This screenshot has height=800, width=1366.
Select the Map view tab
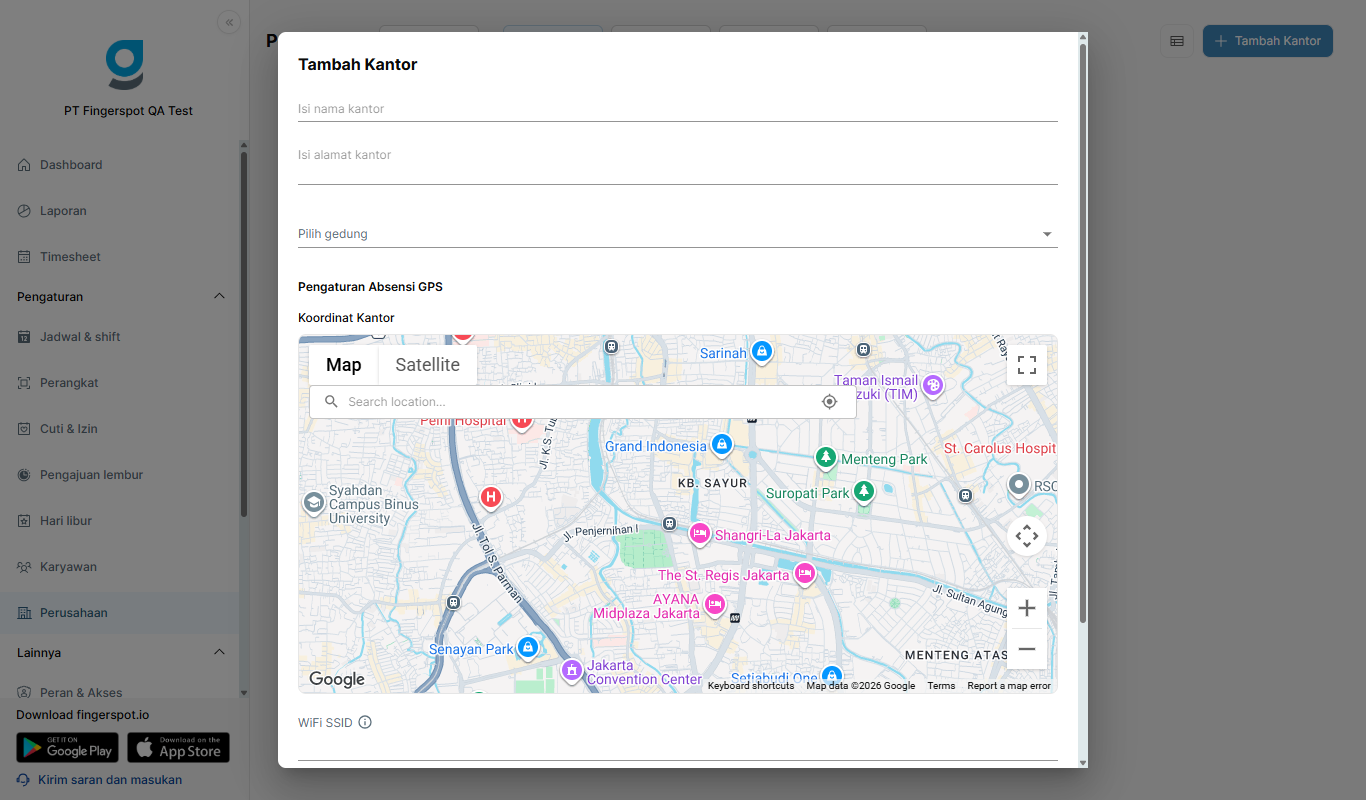344,365
